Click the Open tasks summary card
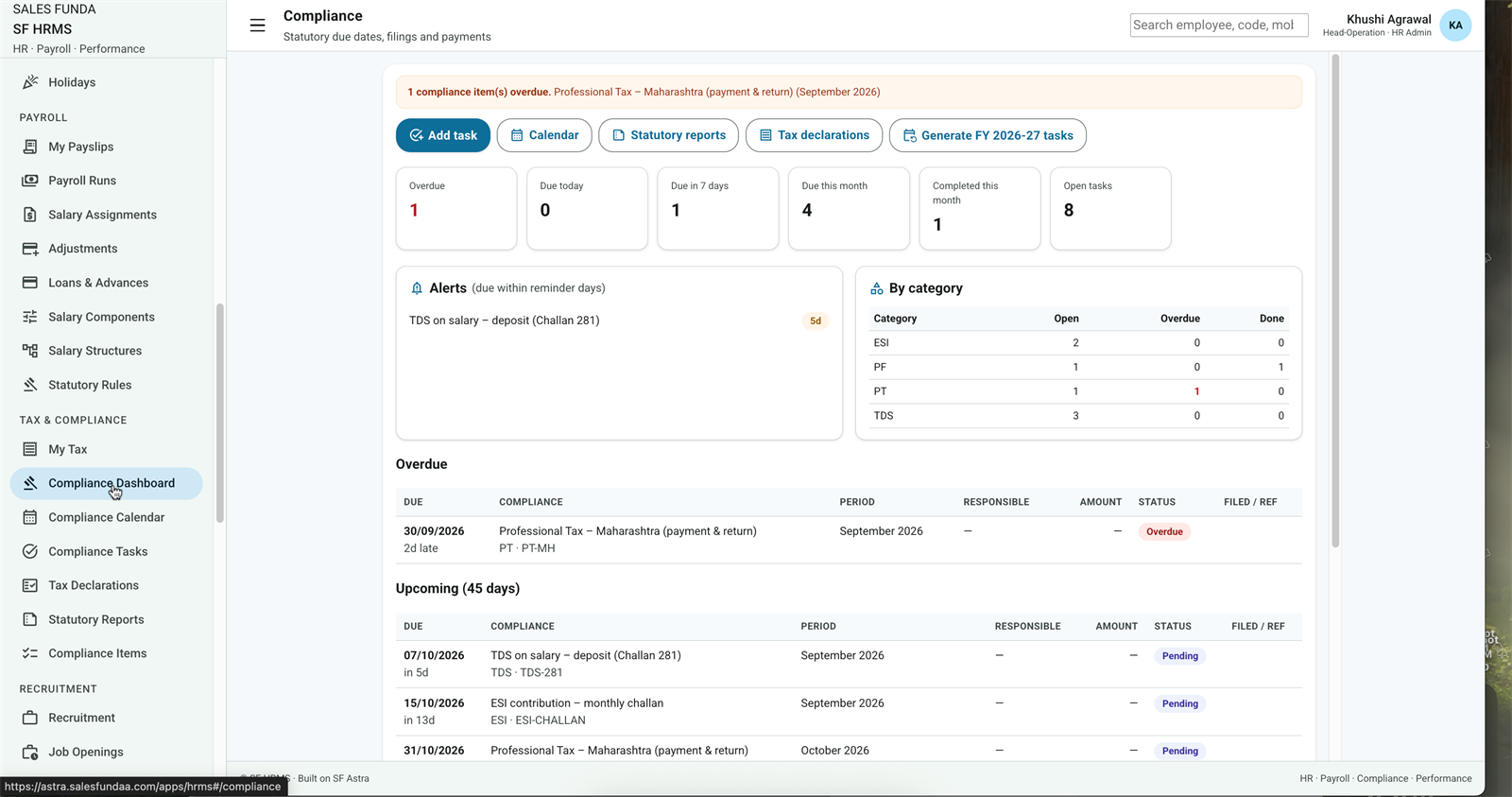Screen dimensions: 1512x797 point(1110,209)
